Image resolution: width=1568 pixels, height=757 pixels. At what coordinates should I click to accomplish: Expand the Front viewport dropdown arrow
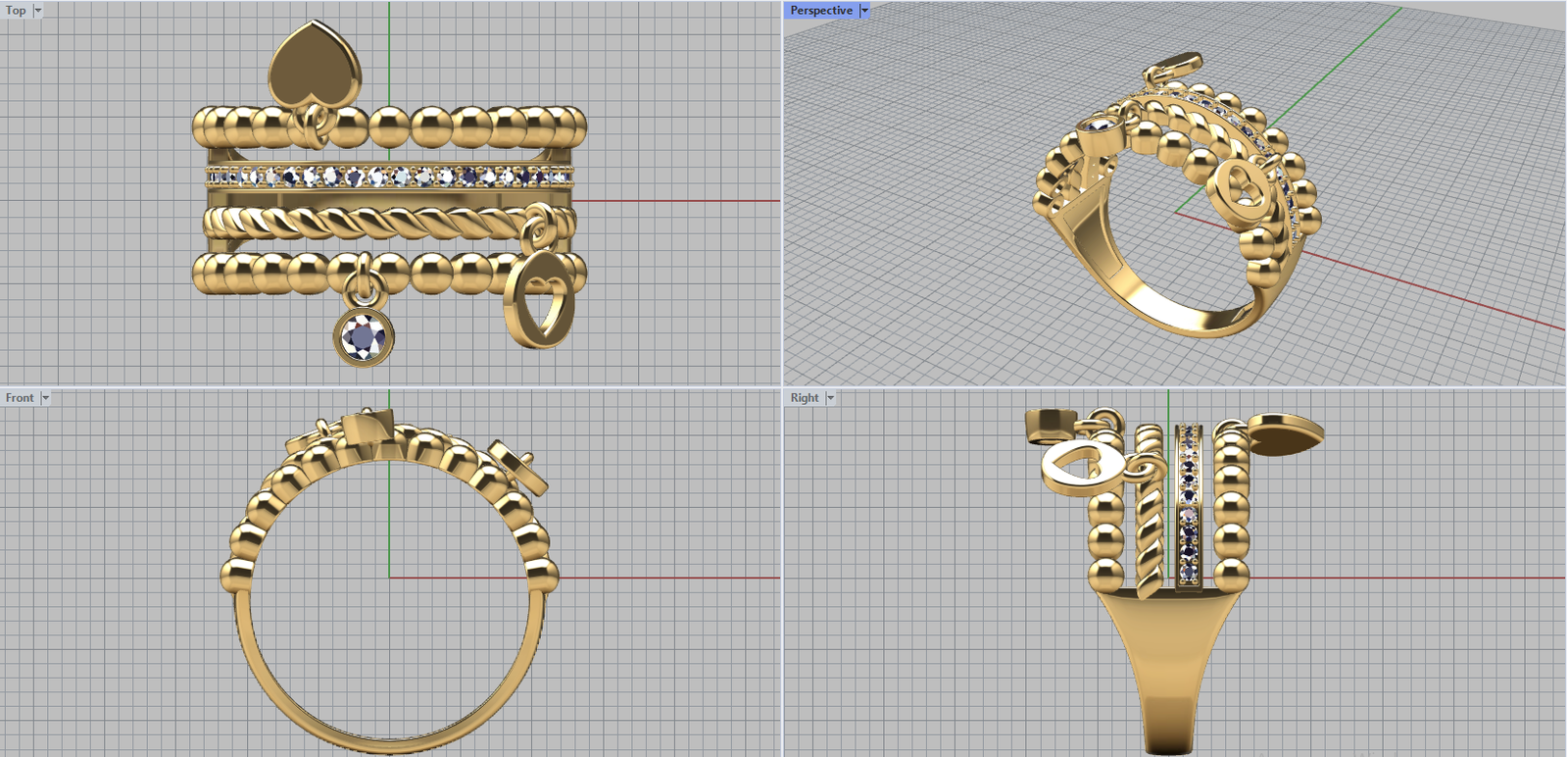(45, 398)
